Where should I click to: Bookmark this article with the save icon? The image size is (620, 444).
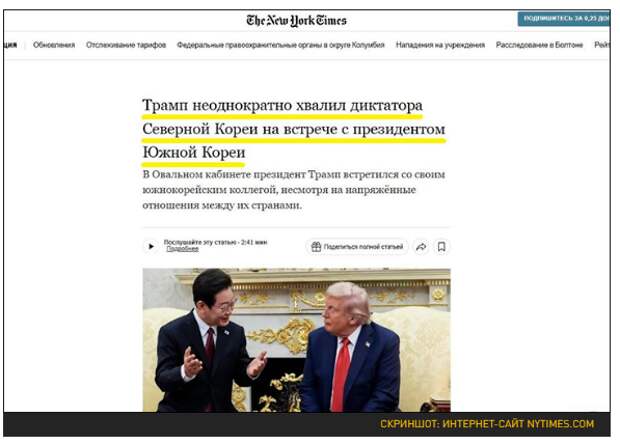pos(441,247)
